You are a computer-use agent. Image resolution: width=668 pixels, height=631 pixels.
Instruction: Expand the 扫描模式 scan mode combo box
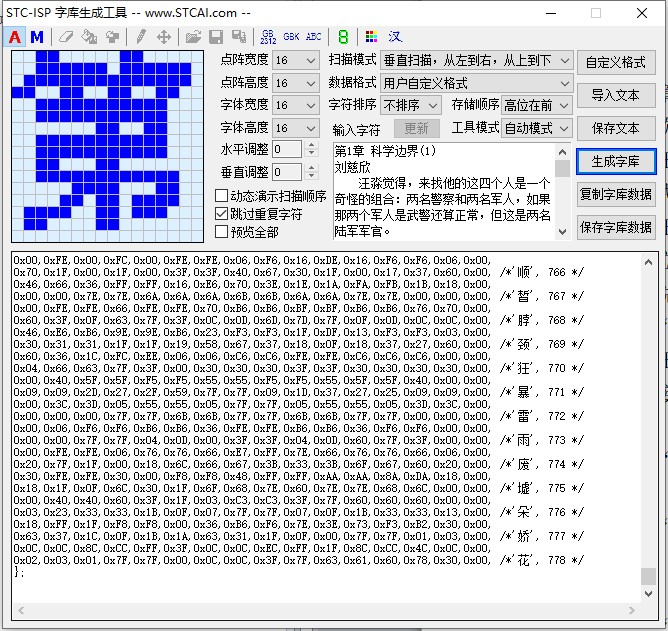[x=476, y=61]
